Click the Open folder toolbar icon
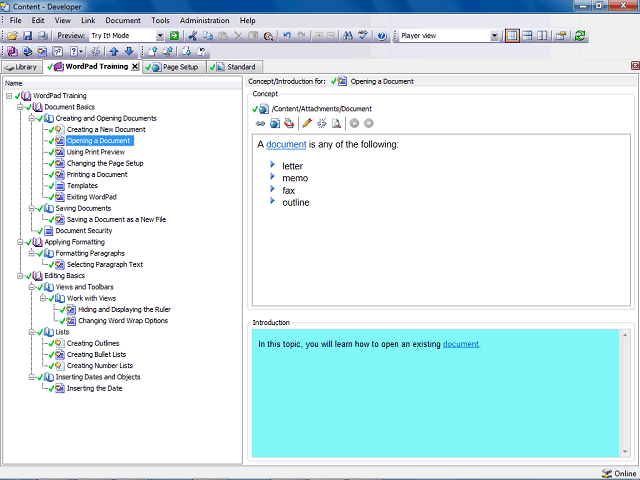 [x=12, y=36]
